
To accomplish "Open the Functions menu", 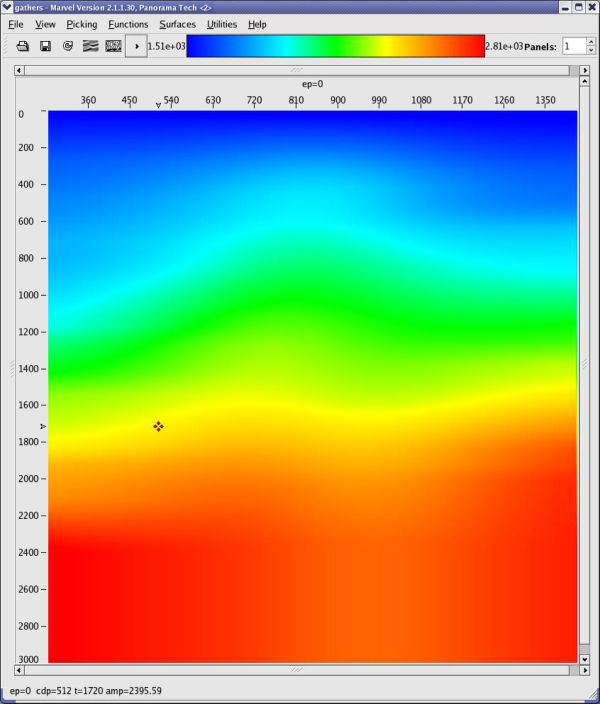I will coord(128,24).
